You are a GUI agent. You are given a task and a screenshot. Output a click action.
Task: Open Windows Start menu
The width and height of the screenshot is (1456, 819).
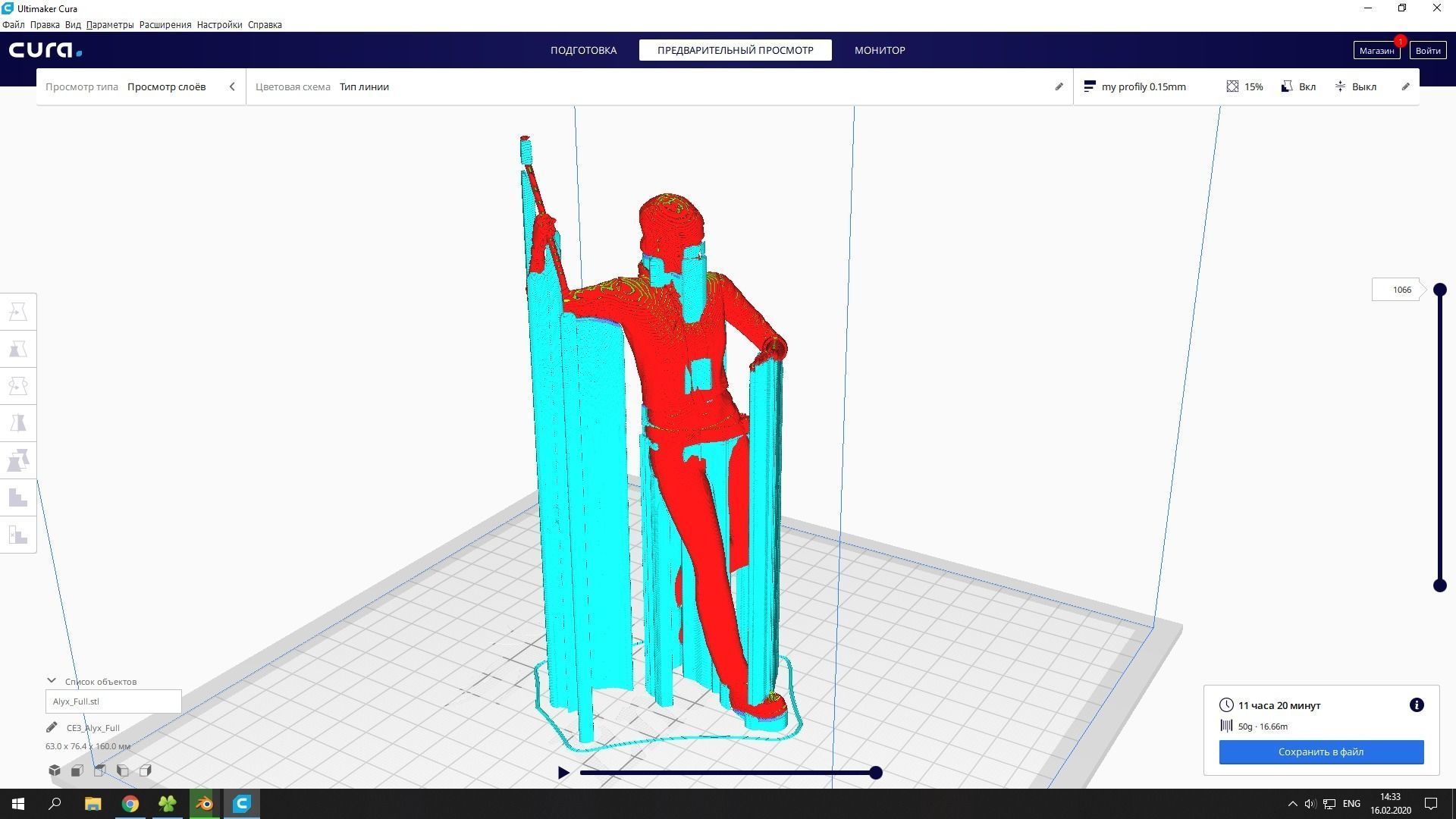[18, 804]
